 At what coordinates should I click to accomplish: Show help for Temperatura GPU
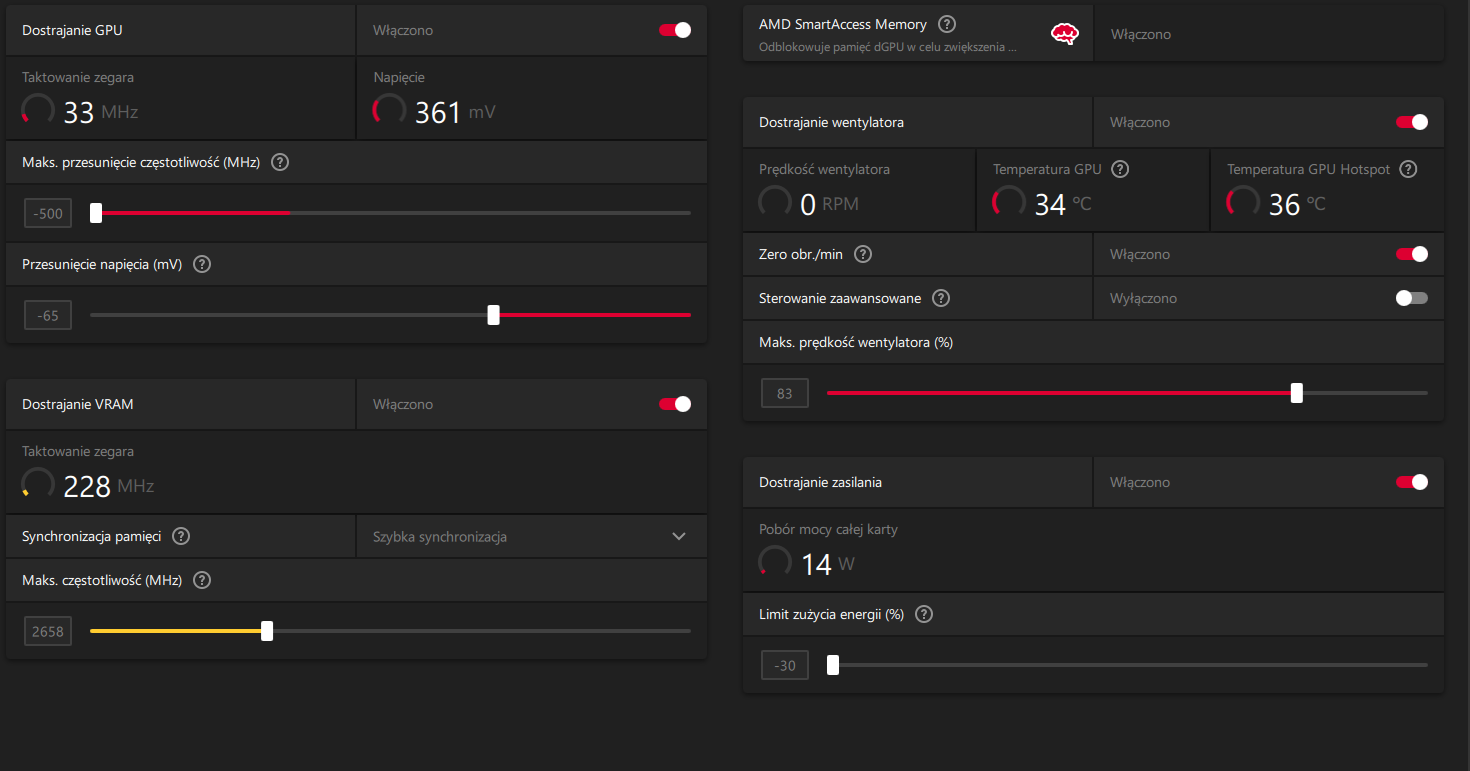[1120, 169]
